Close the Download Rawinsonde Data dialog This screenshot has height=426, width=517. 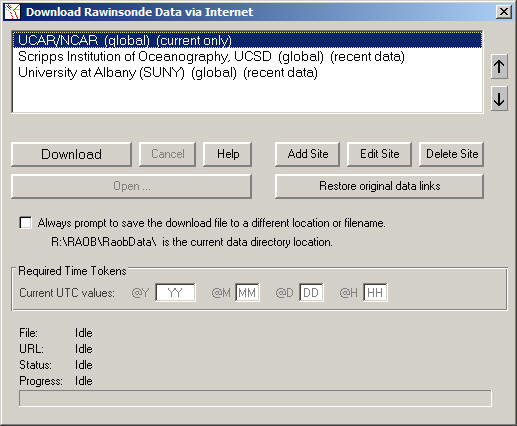pyautogui.click(x=503, y=12)
